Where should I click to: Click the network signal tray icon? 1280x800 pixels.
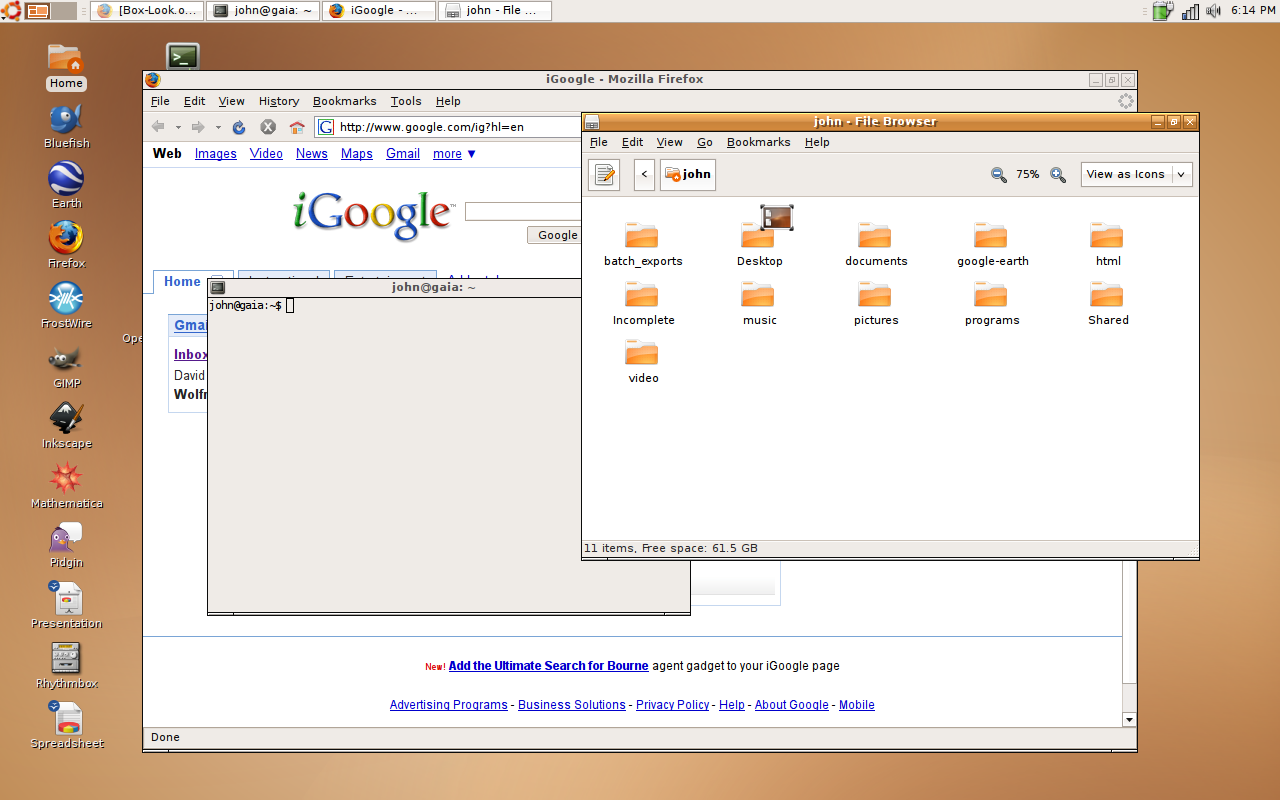[x=1190, y=11]
